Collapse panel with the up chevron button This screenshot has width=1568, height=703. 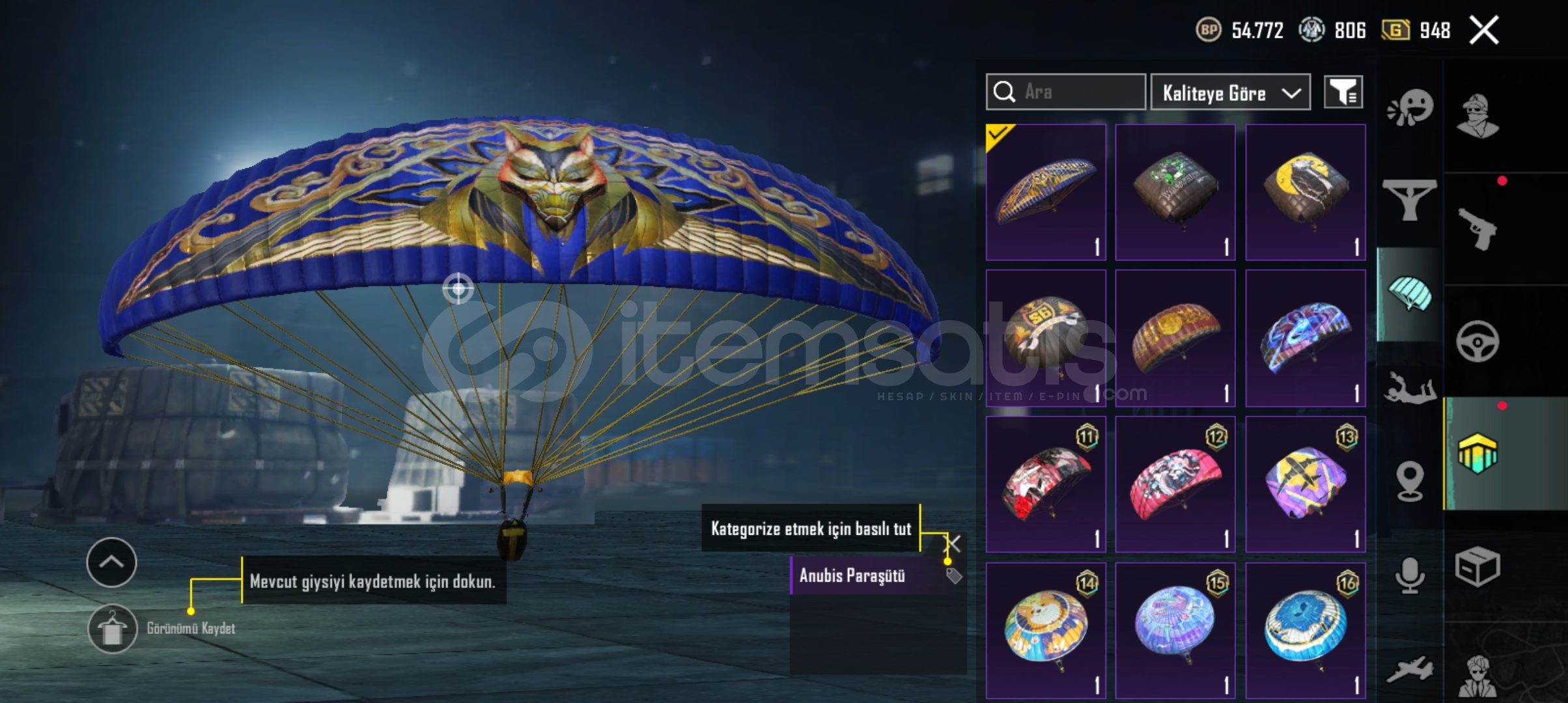pyautogui.click(x=111, y=562)
